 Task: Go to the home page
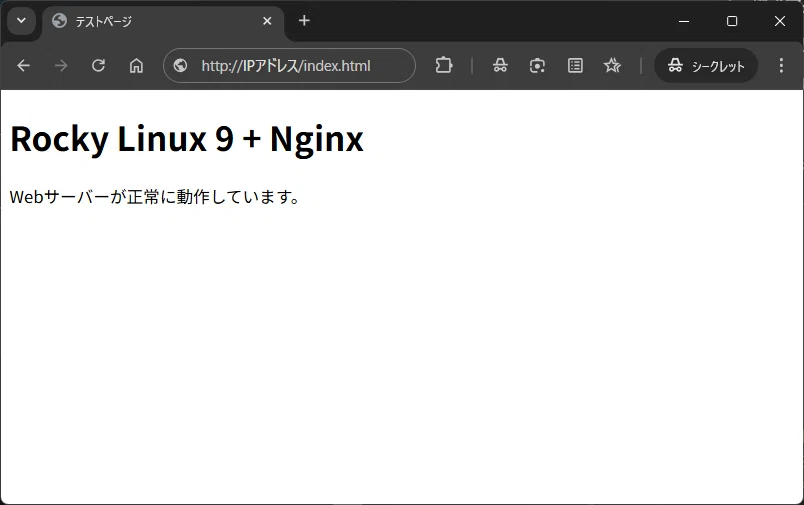[x=136, y=66]
